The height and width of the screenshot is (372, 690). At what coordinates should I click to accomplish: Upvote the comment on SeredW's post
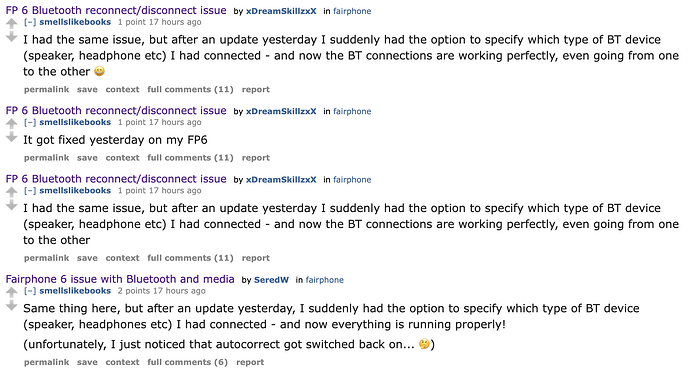tap(11, 293)
